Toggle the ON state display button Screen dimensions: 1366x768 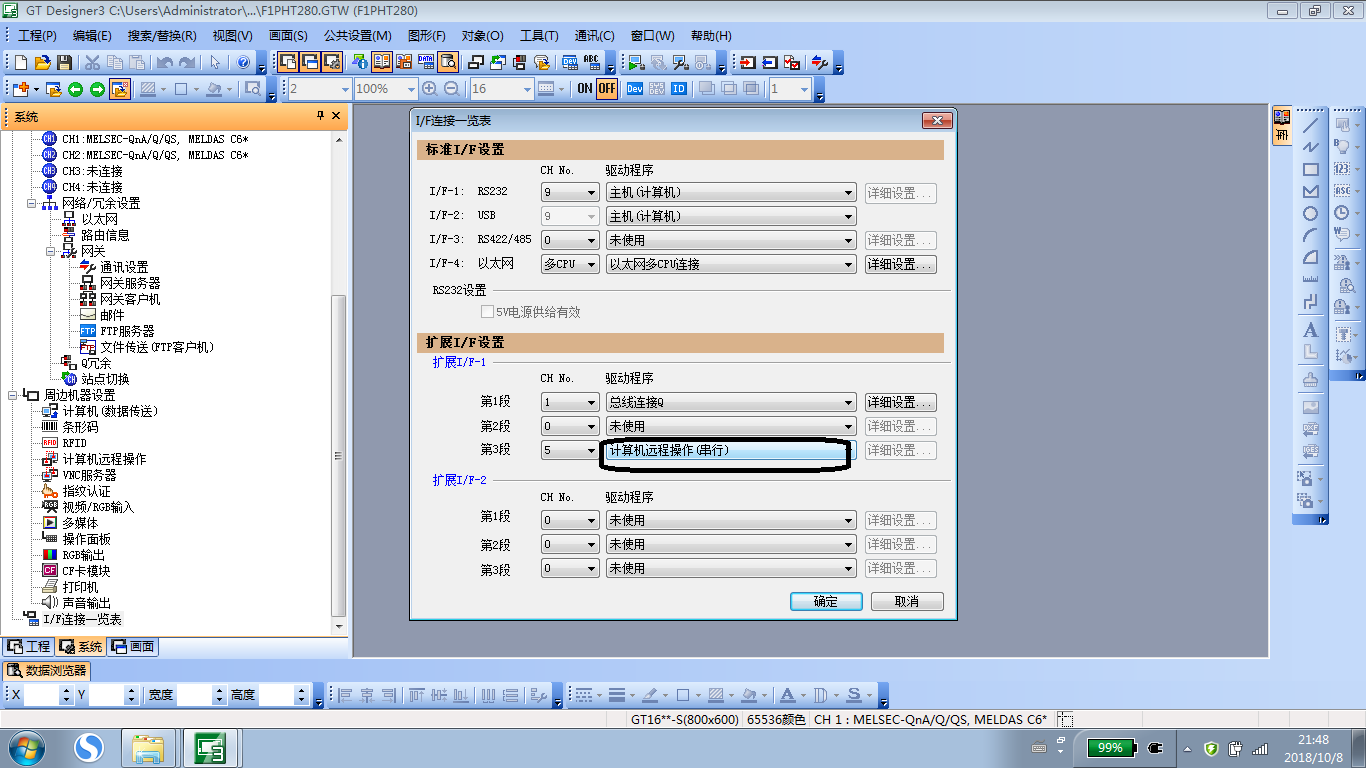(x=585, y=89)
